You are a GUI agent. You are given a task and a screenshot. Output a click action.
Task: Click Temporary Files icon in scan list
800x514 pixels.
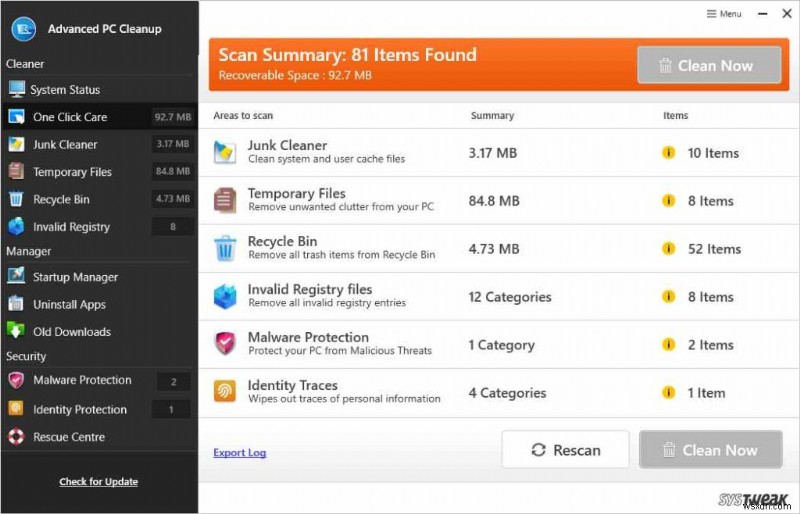[225, 200]
